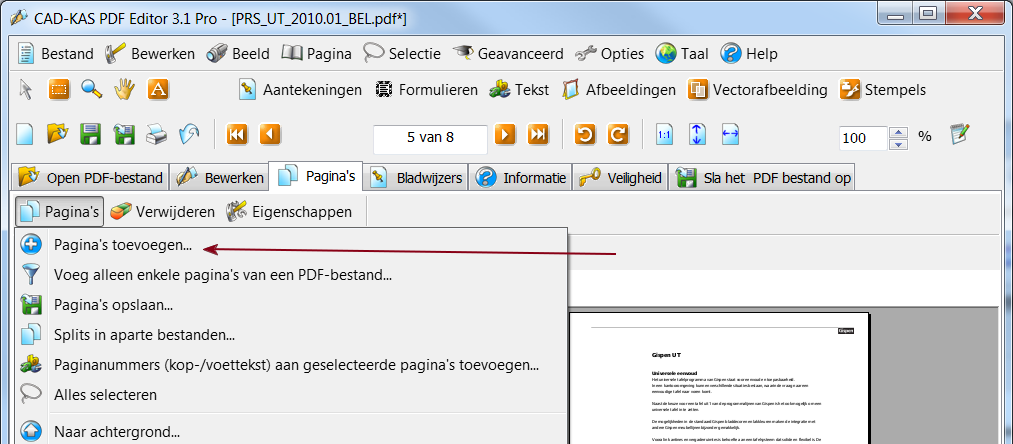This screenshot has height=444, width=1013.
Task: Switch to the Veiligheid tab
Action: point(620,177)
